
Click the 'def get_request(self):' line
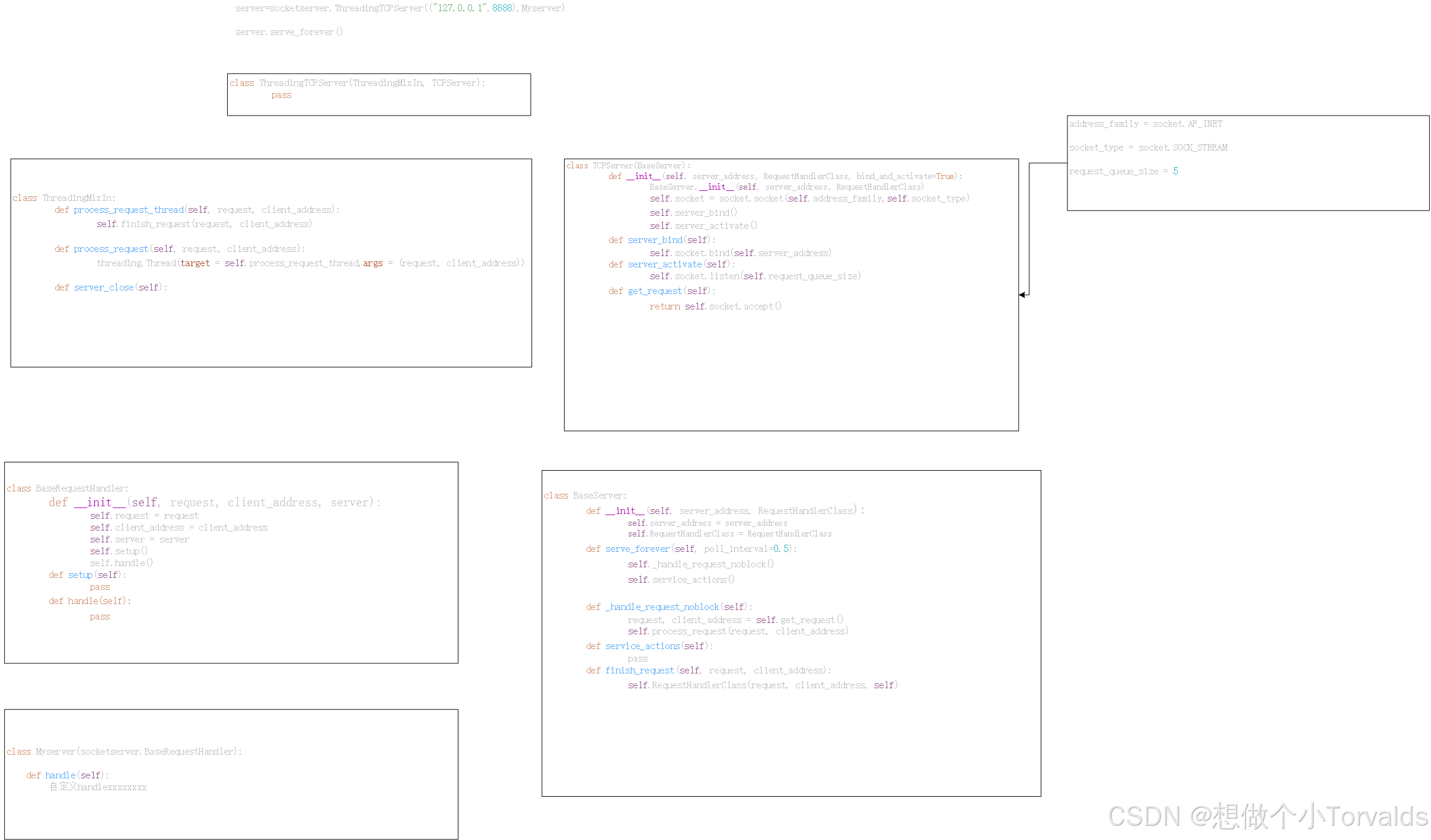(662, 291)
